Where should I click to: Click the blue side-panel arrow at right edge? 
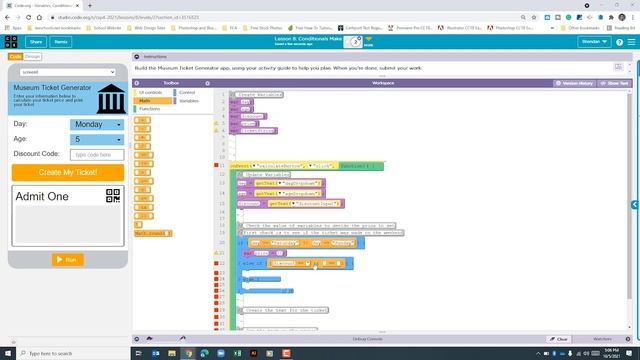635,204
